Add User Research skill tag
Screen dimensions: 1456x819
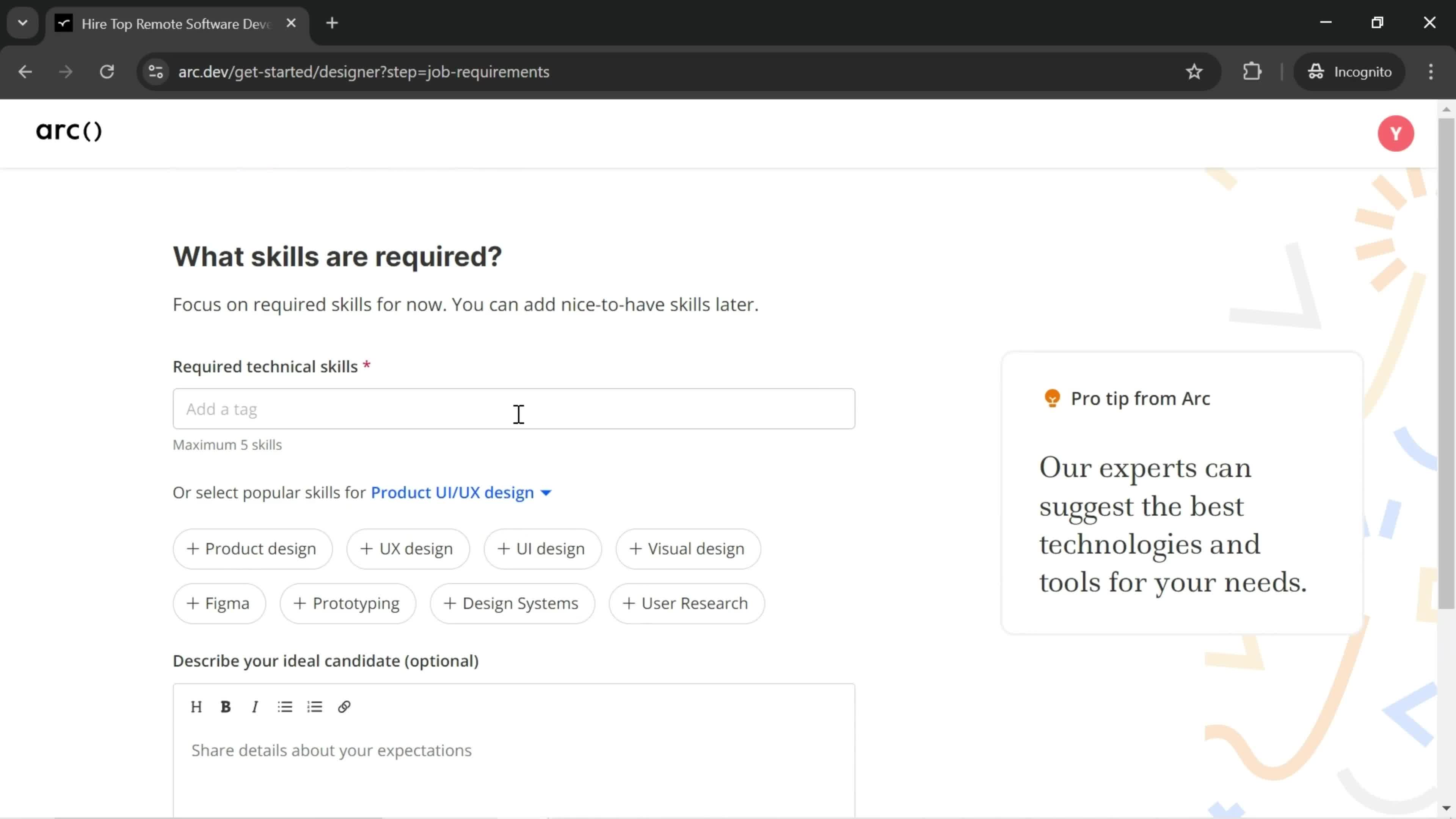point(685,603)
